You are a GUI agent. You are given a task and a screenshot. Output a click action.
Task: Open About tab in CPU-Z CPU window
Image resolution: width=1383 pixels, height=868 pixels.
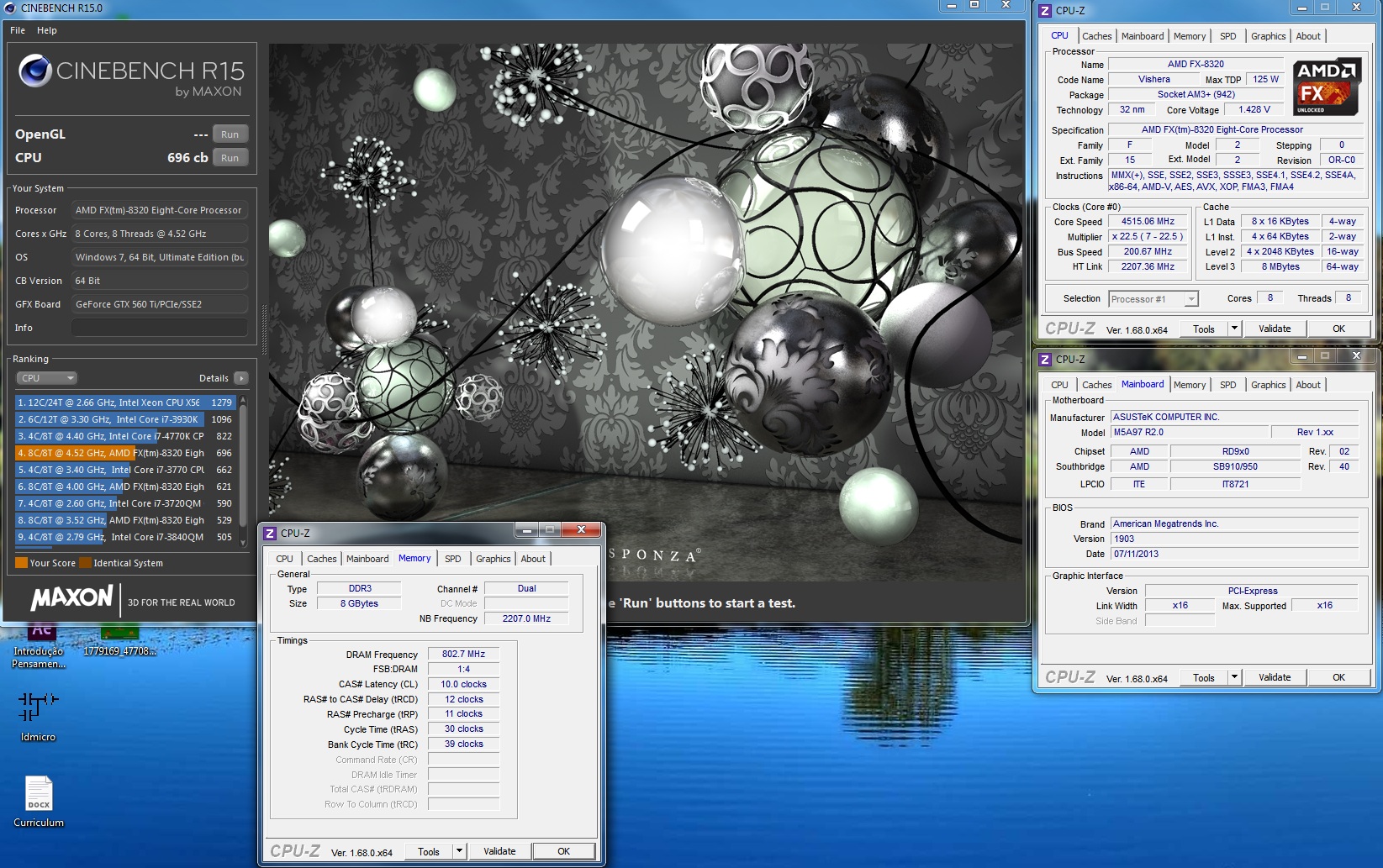pos(1307,36)
